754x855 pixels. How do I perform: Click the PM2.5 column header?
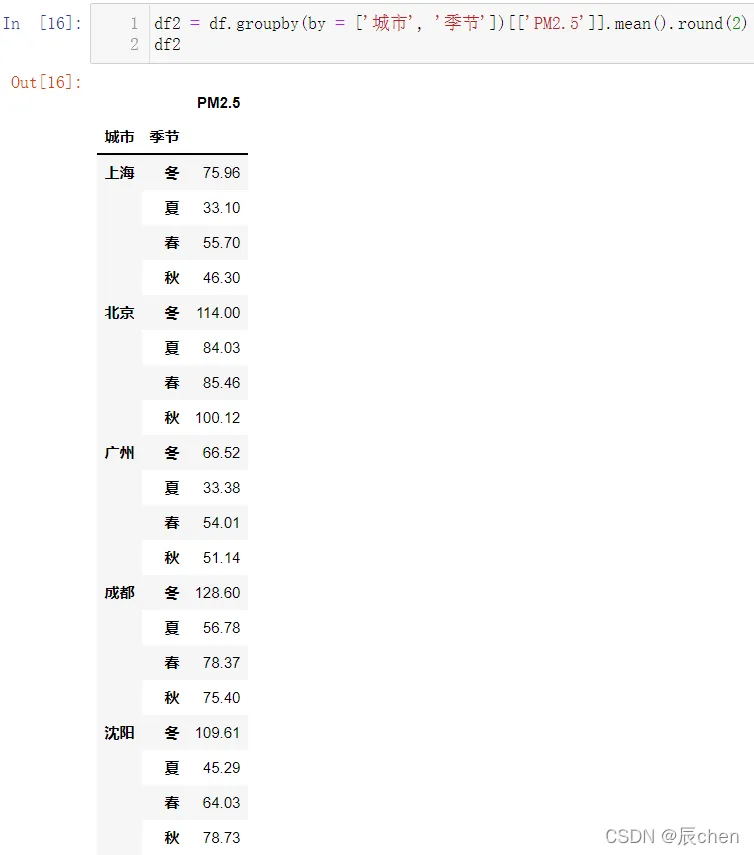pos(218,103)
